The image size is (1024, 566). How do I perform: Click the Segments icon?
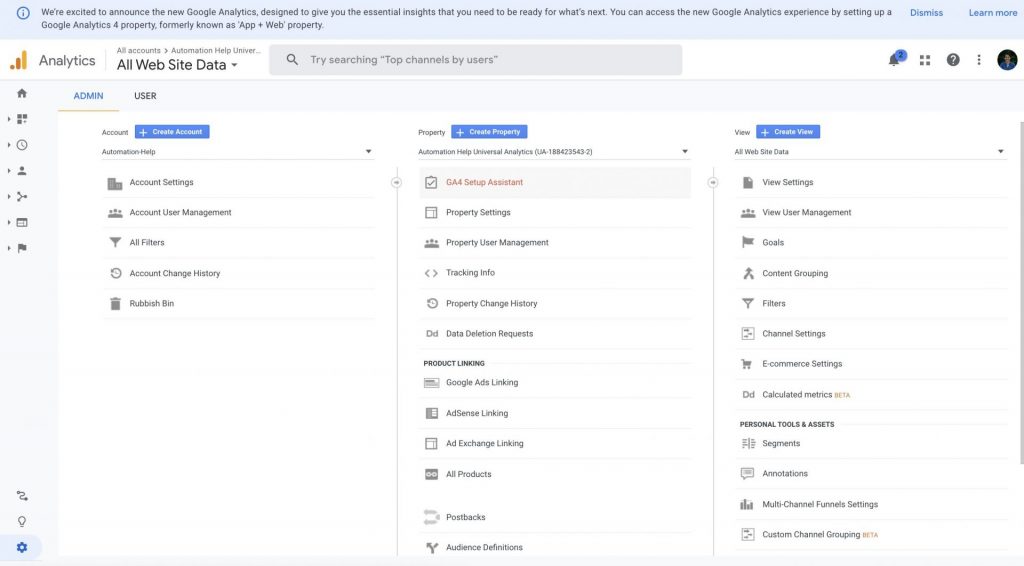click(x=748, y=443)
